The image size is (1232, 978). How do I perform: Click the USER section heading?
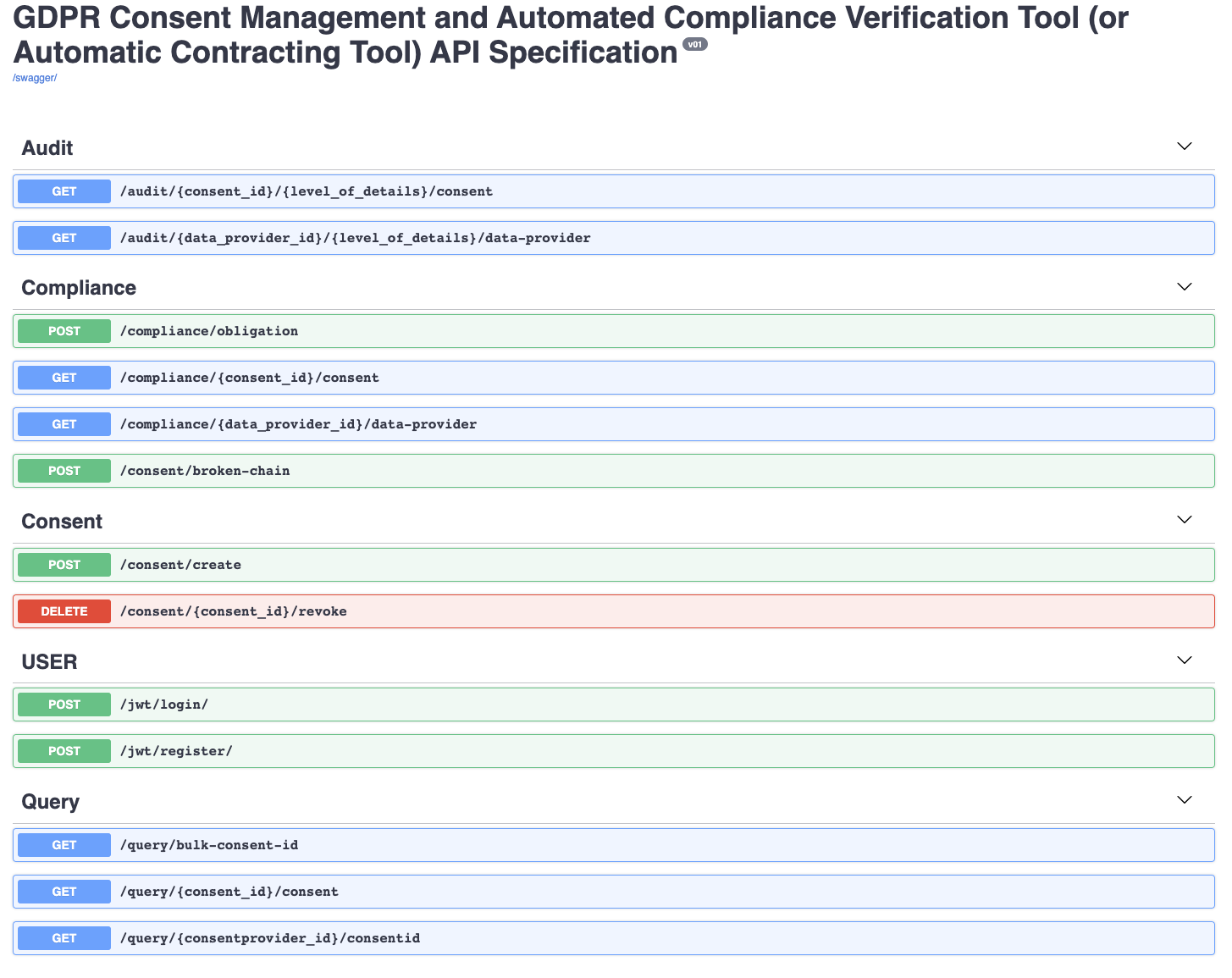click(49, 662)
